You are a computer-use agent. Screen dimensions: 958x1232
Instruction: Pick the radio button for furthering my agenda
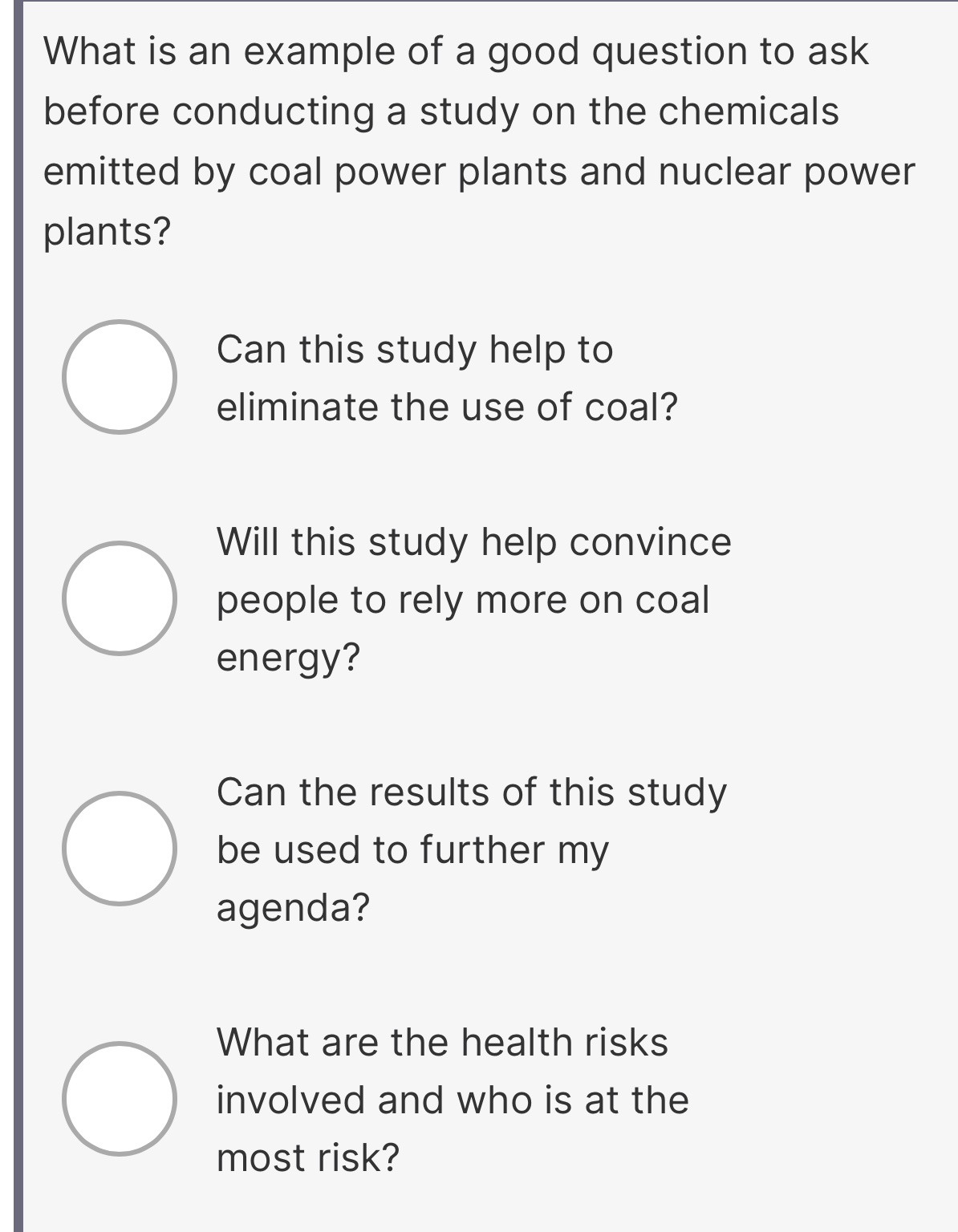pyautogui.click(x=120, y=849)
